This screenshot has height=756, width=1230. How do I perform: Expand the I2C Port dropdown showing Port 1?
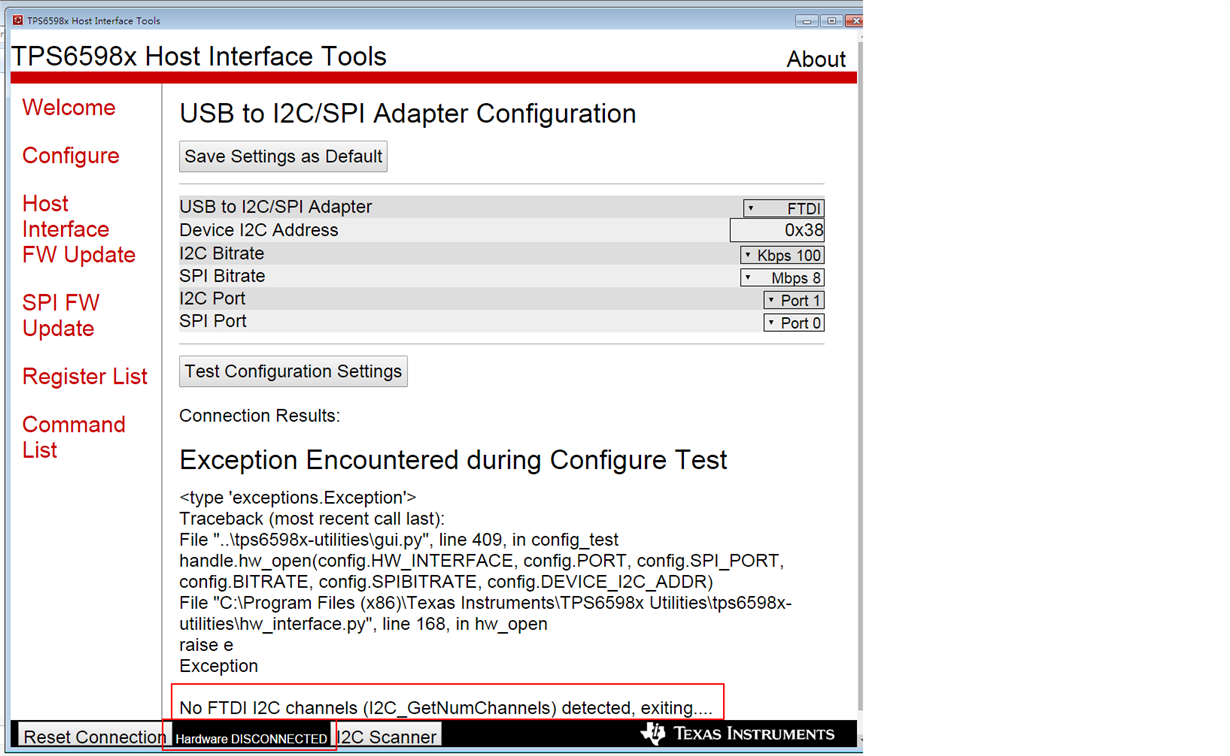click(794, 300)
